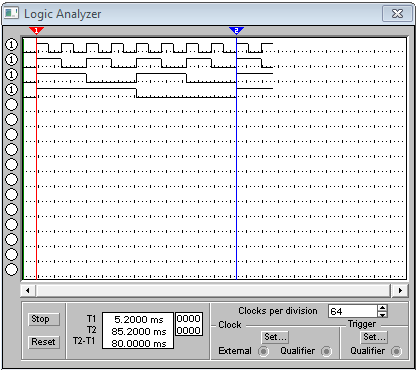Click the Reset button
The width and height of the screenshot is (420, 374).
[x=43, y=342]
